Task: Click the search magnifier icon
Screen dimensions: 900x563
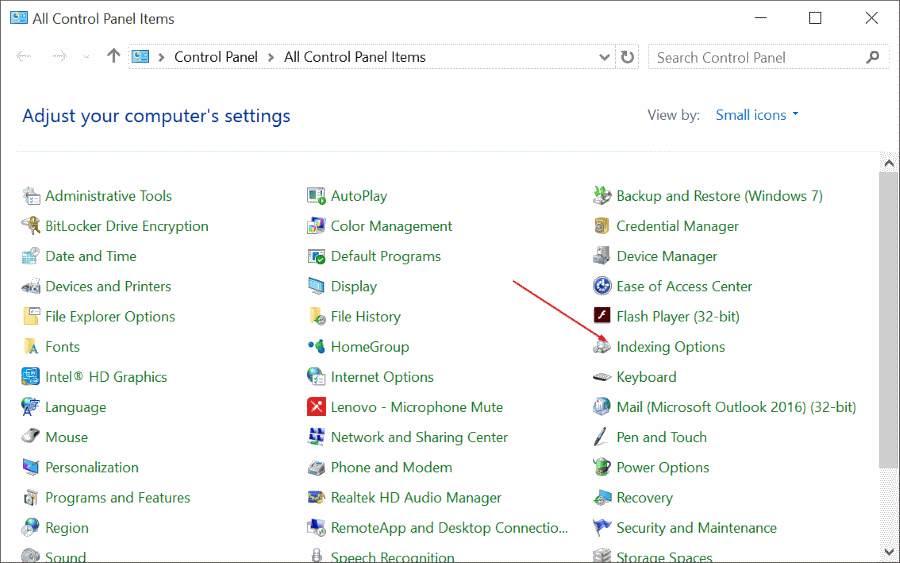Action: [x=873, y=57]
